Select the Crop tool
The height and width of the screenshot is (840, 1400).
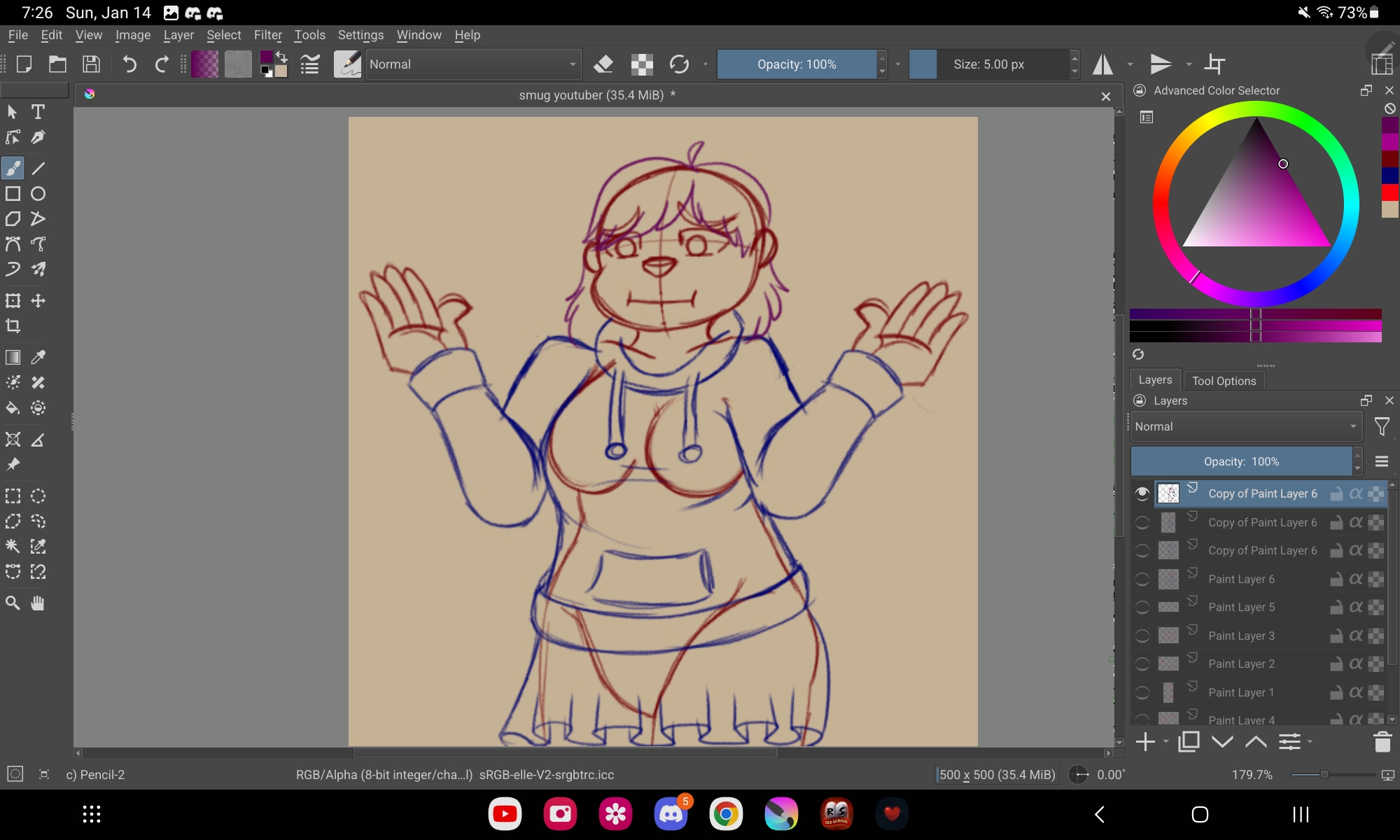pos(13,326)
